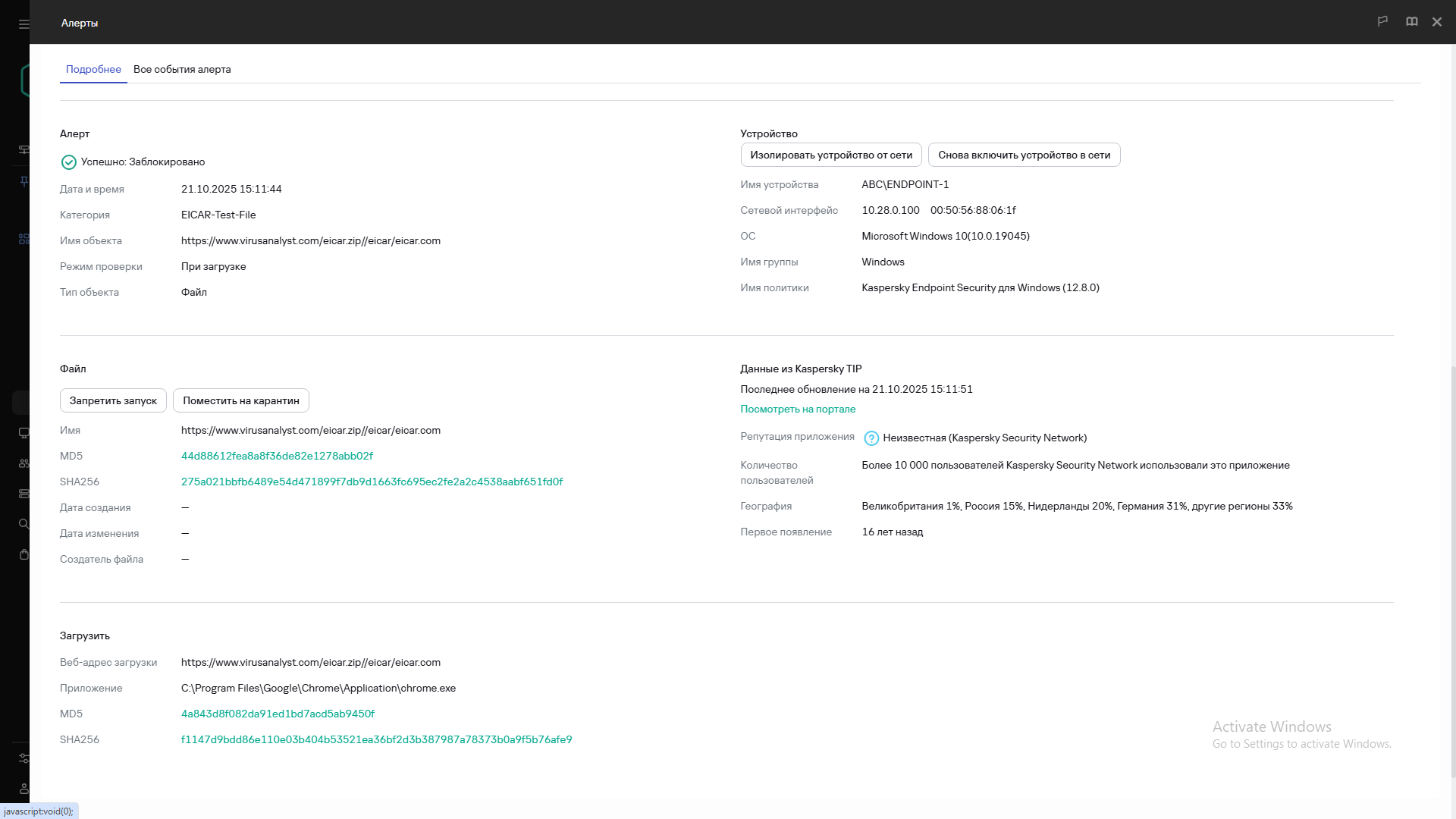Click the magnifier search icon in sidebar
Viewport: 1456px width, 819px height.
click(24, 524)
